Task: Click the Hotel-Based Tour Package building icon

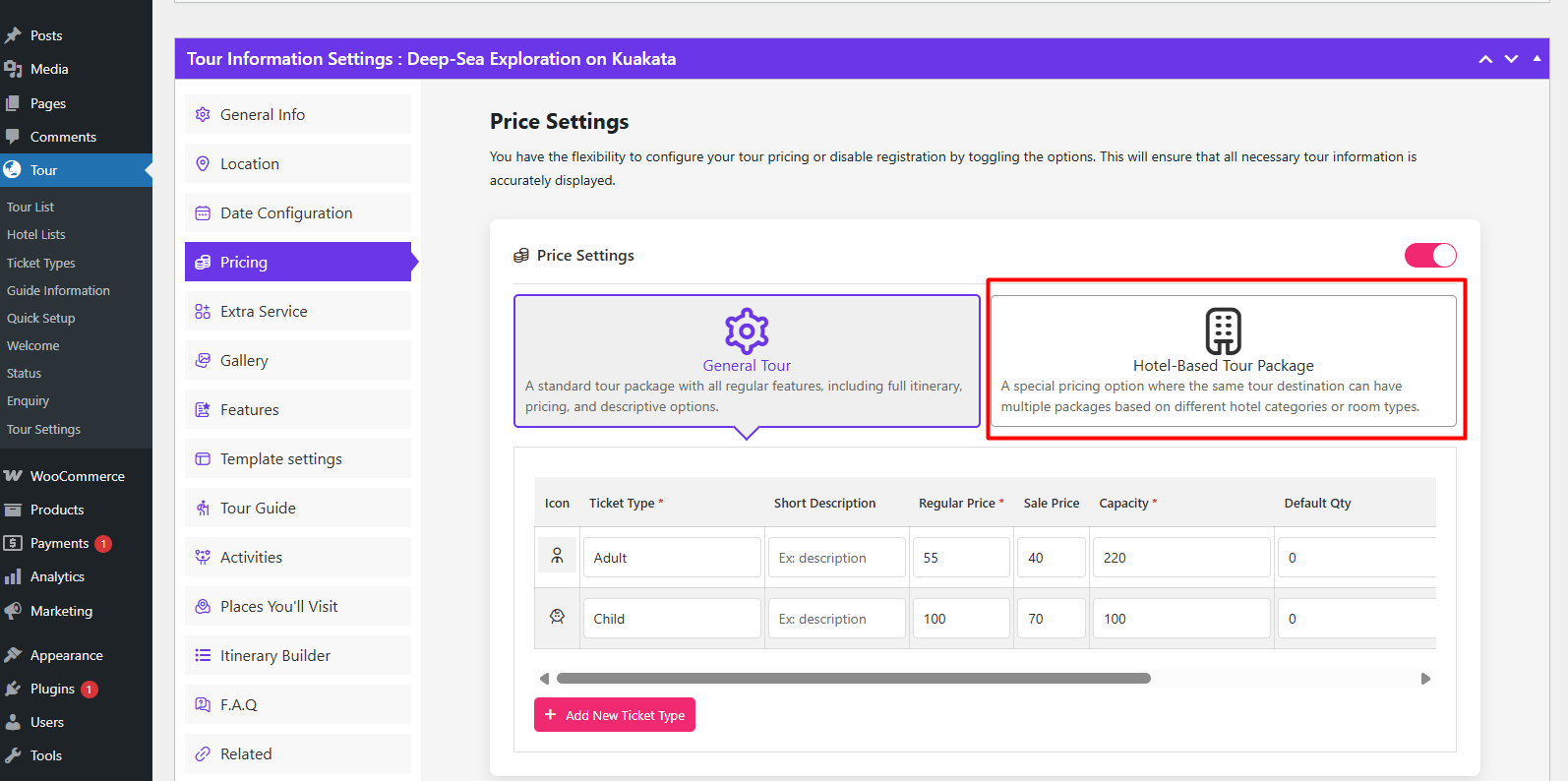Action: pyautogui.click(x=1223, y=331)
